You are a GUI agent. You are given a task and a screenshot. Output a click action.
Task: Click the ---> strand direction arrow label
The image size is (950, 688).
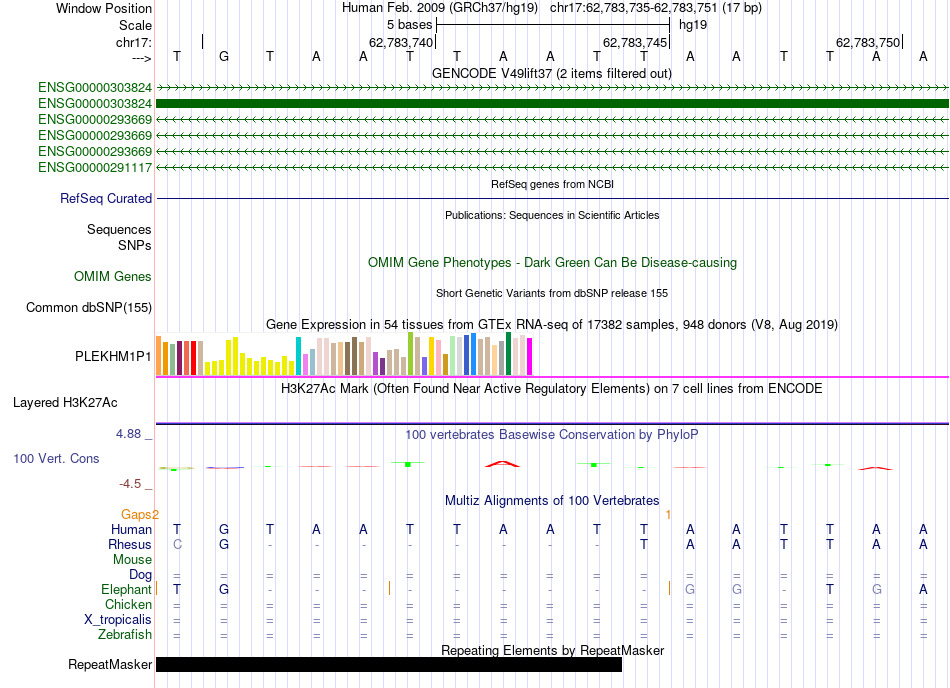pyautogui.click(x=141, y=58)
